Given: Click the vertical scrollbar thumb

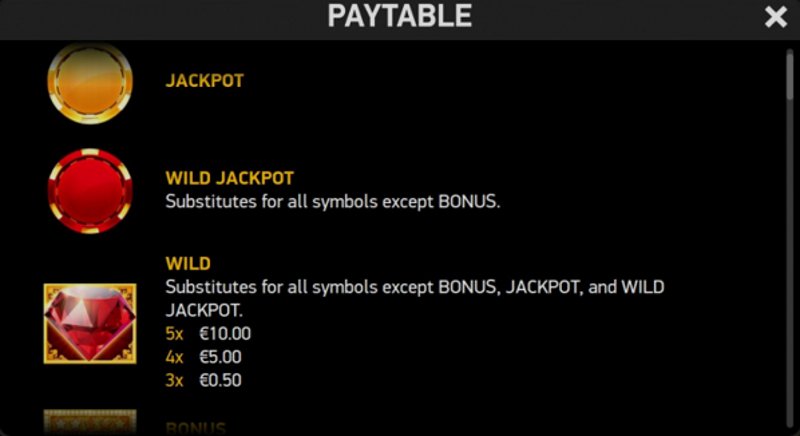Looking at the screenshot, I should (x=790, y=75).
